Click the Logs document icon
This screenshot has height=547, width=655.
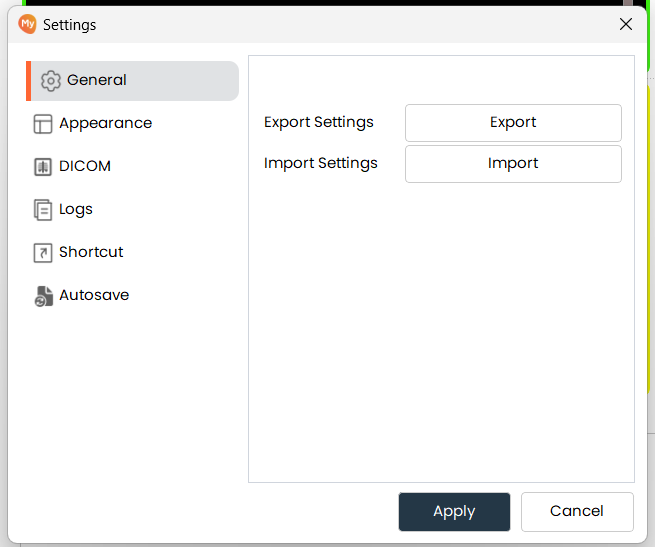tap(43, 210)
